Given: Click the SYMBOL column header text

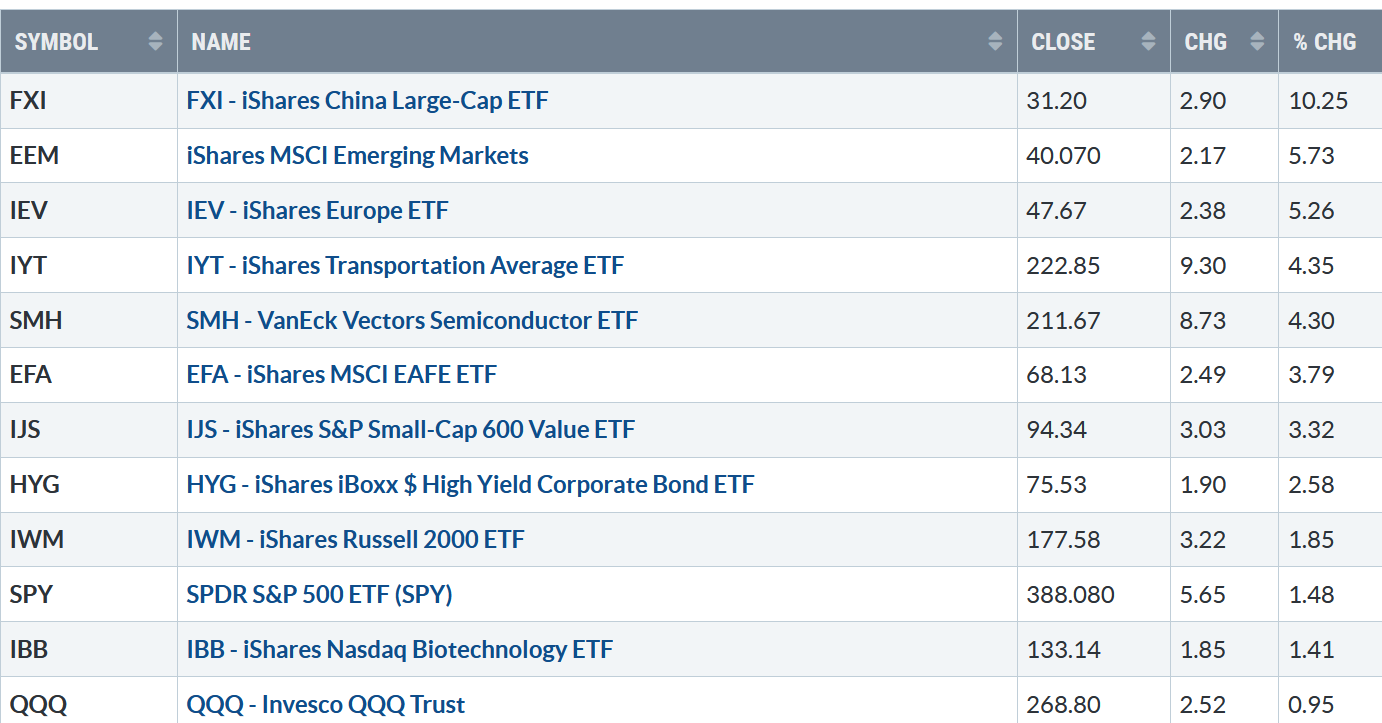Looking at the screenshot, I should tap(56, 42).
